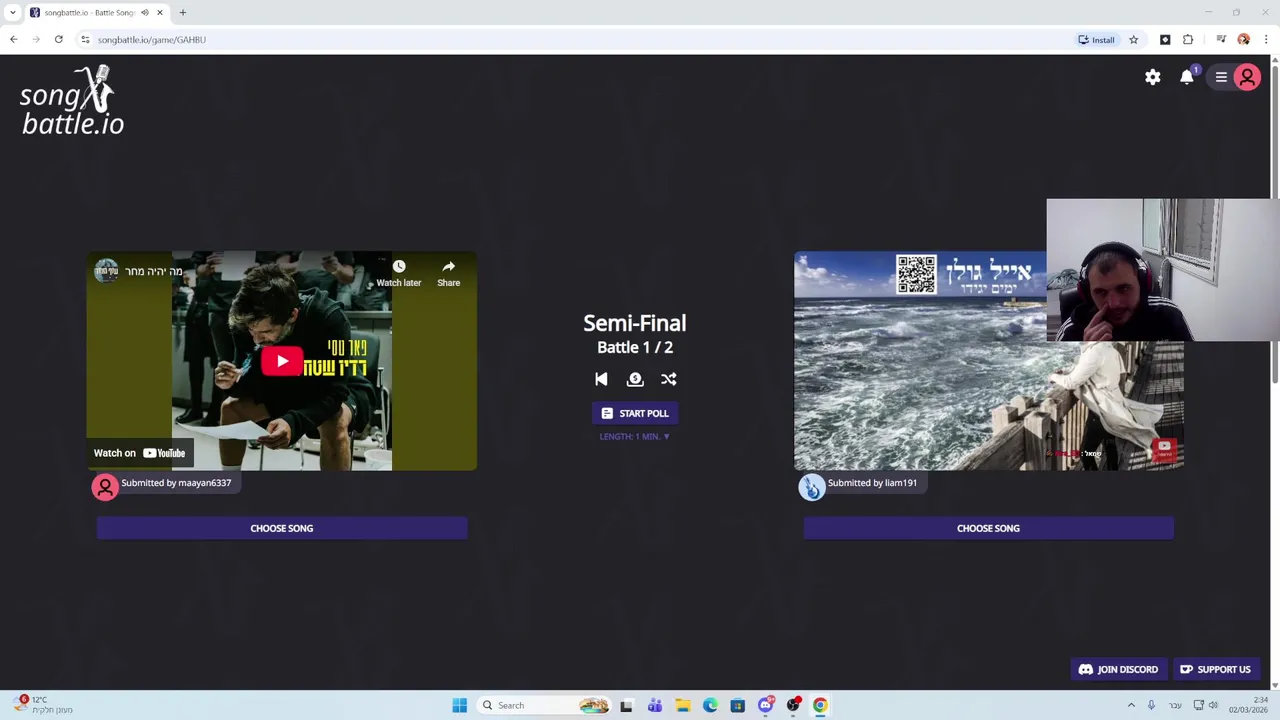
Task: Start the poll
Action: point(635,413)
